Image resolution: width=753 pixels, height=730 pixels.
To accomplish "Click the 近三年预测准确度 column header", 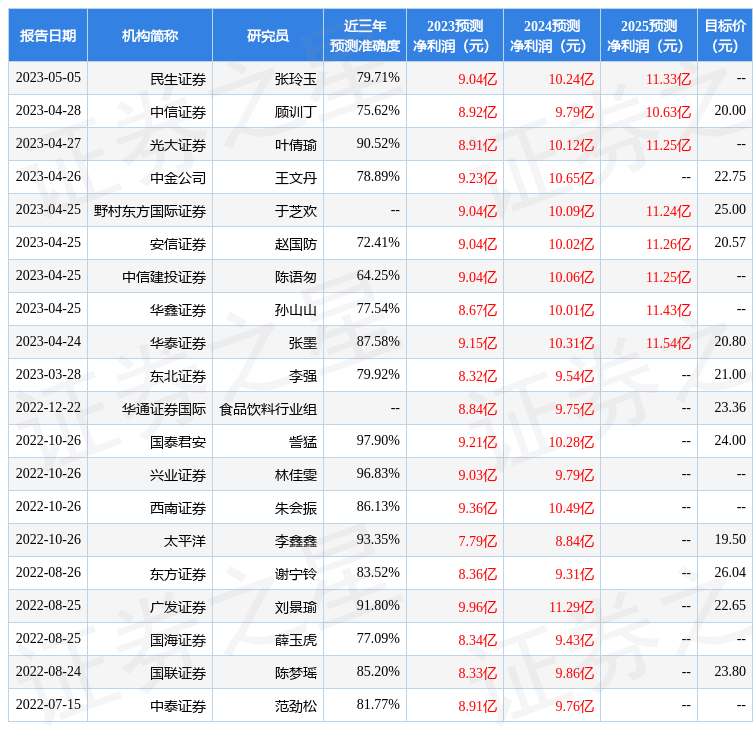I will pos(365,35).
